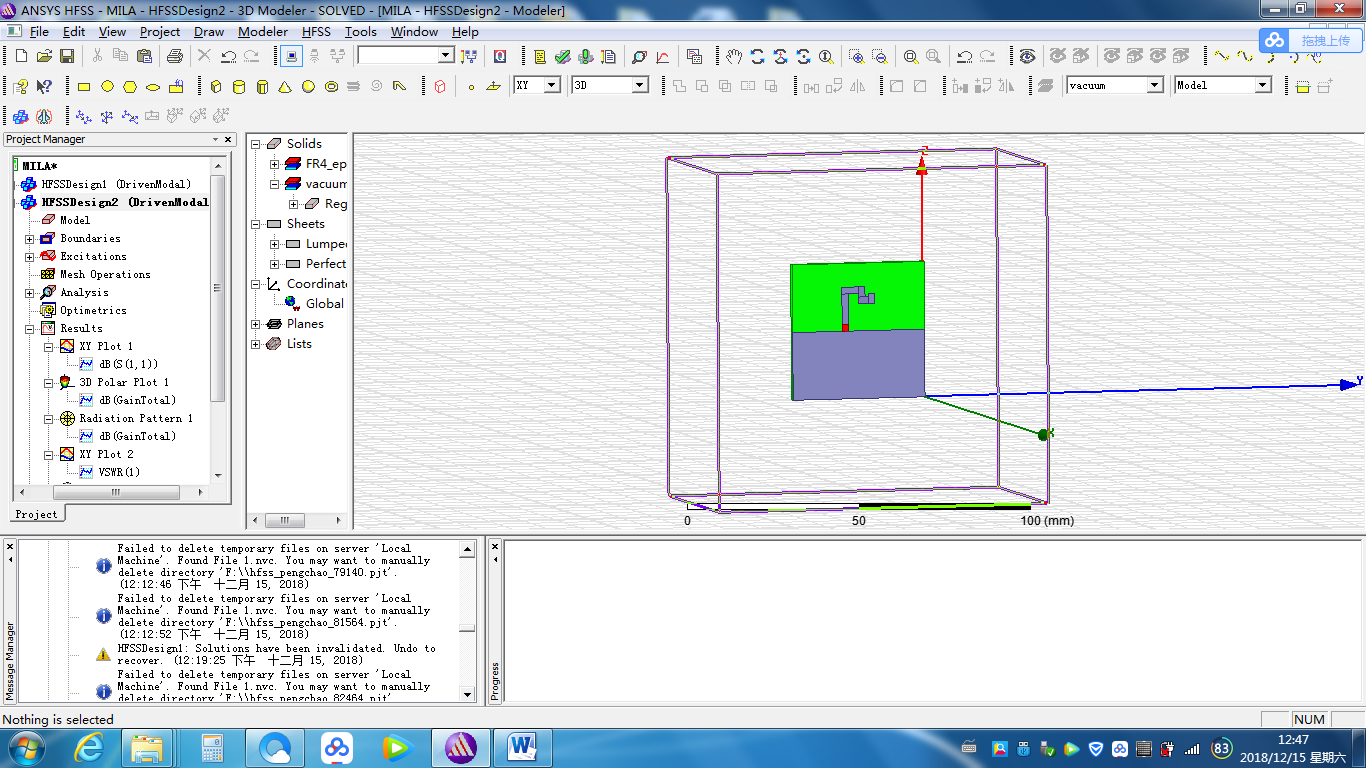The image size is (1366, 768).
Task: Select the Radiation Pattern 1 result
Action: point(136,418)
